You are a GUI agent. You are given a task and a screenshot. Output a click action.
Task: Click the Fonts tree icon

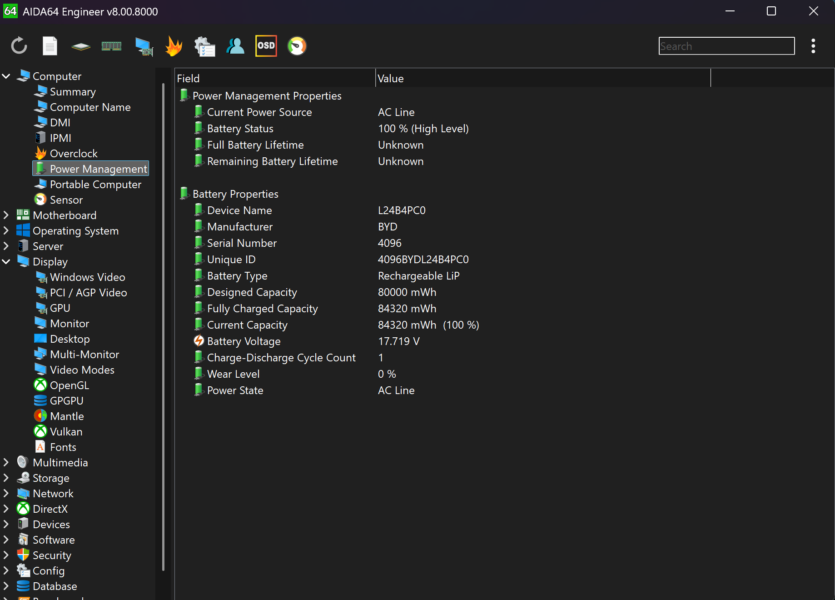pyautogui.click(x=40, y=447)
